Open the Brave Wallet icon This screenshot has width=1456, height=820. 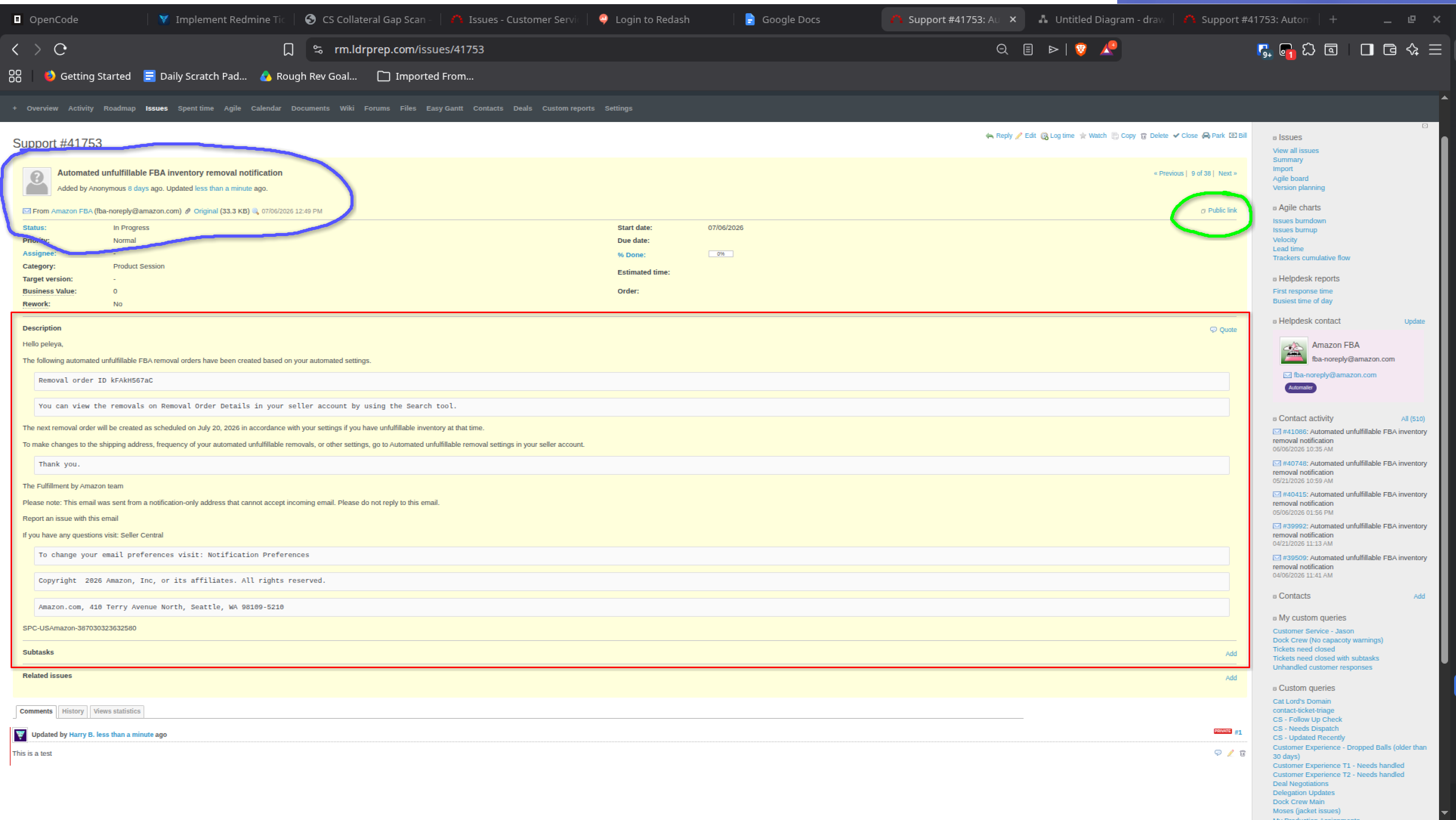[1389, 50]
